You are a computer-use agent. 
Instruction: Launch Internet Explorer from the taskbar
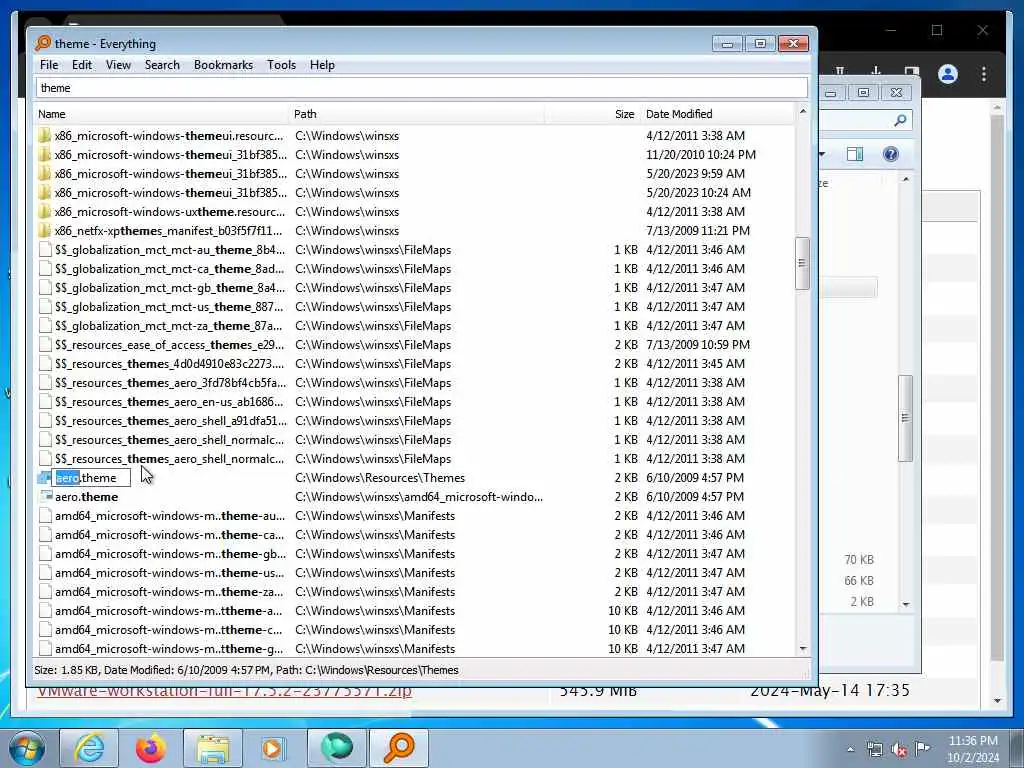pos(89,748)
